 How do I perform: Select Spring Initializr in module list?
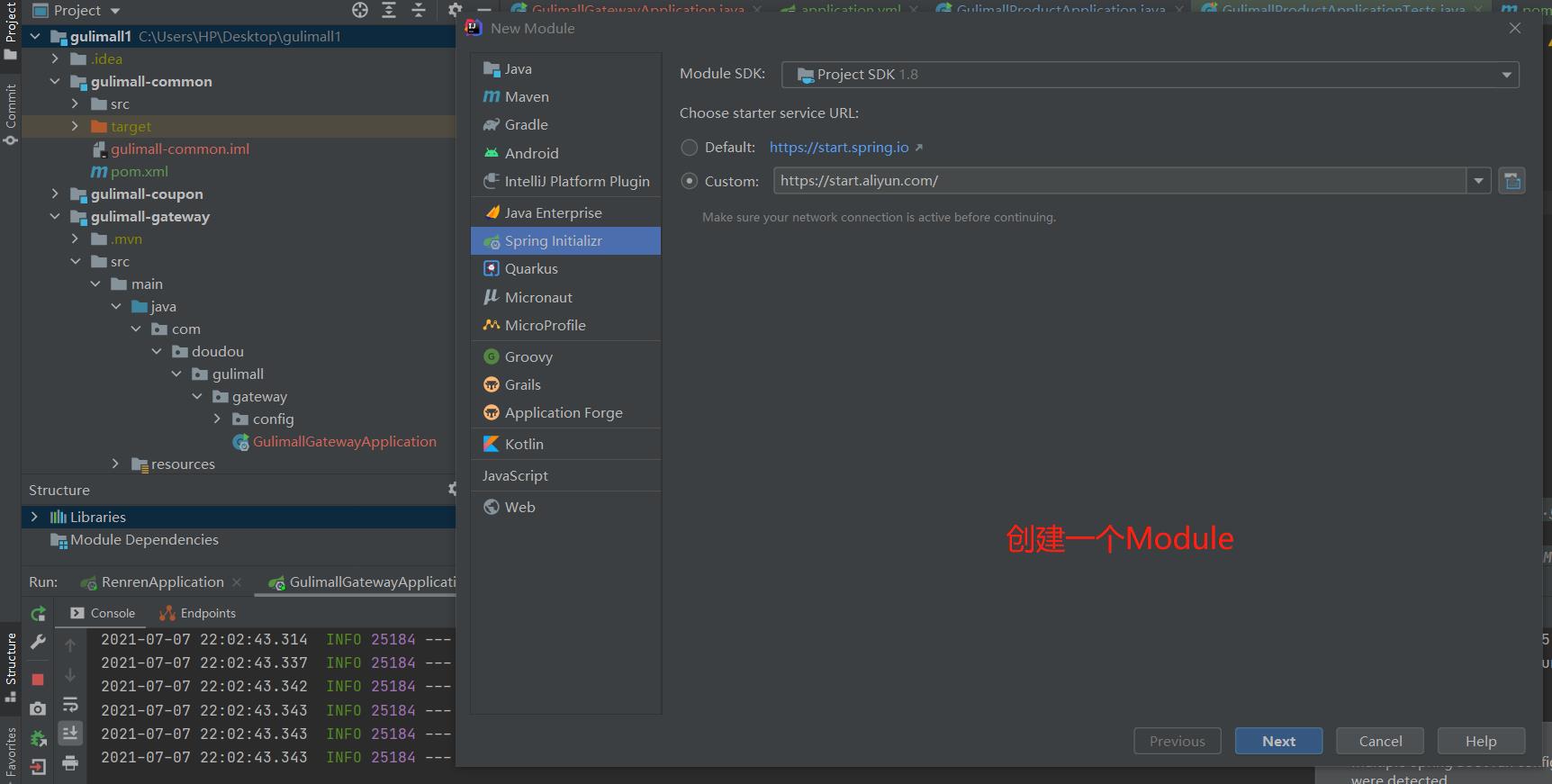click(x=565, y=240)
